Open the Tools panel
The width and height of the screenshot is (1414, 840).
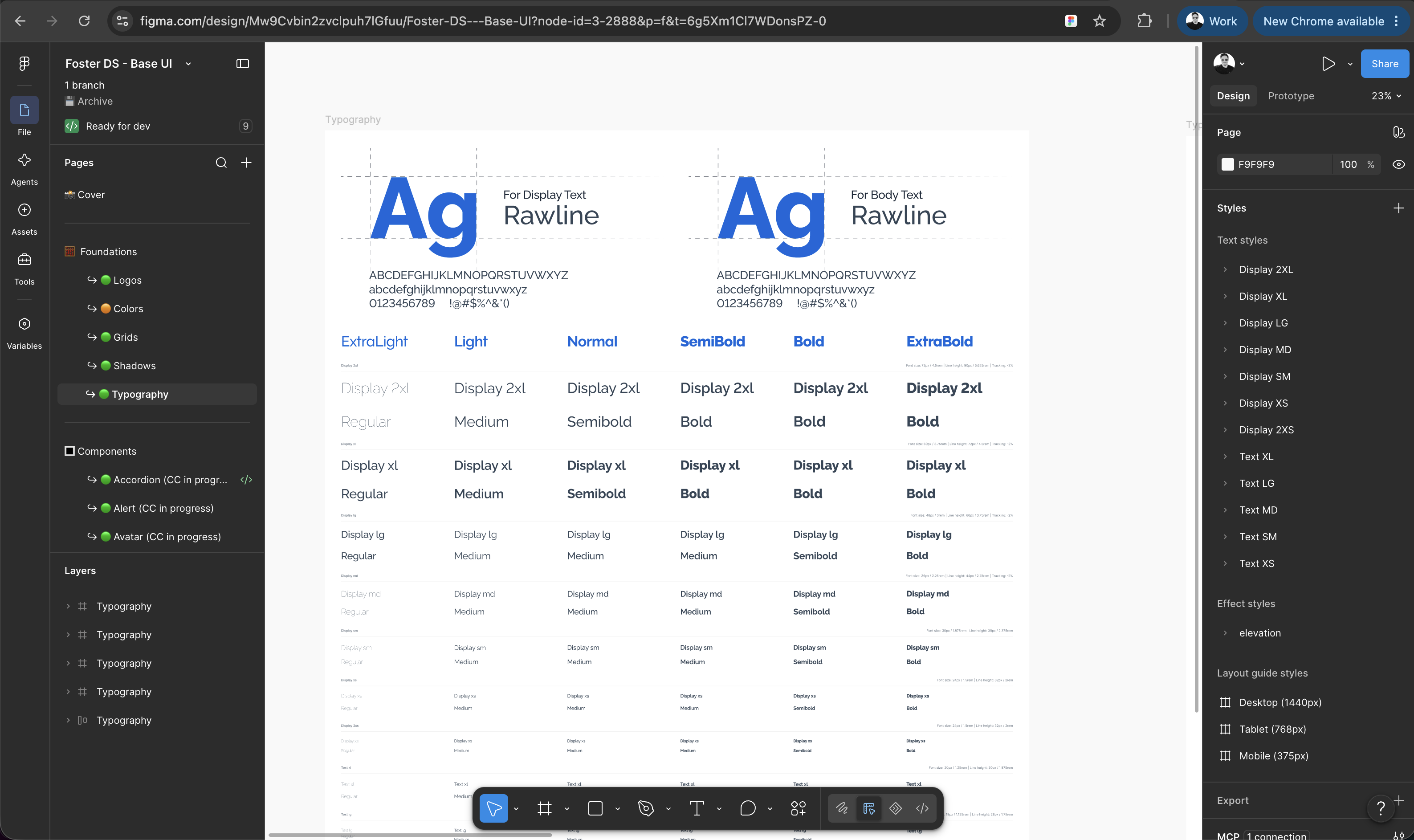tap(24, 268)
